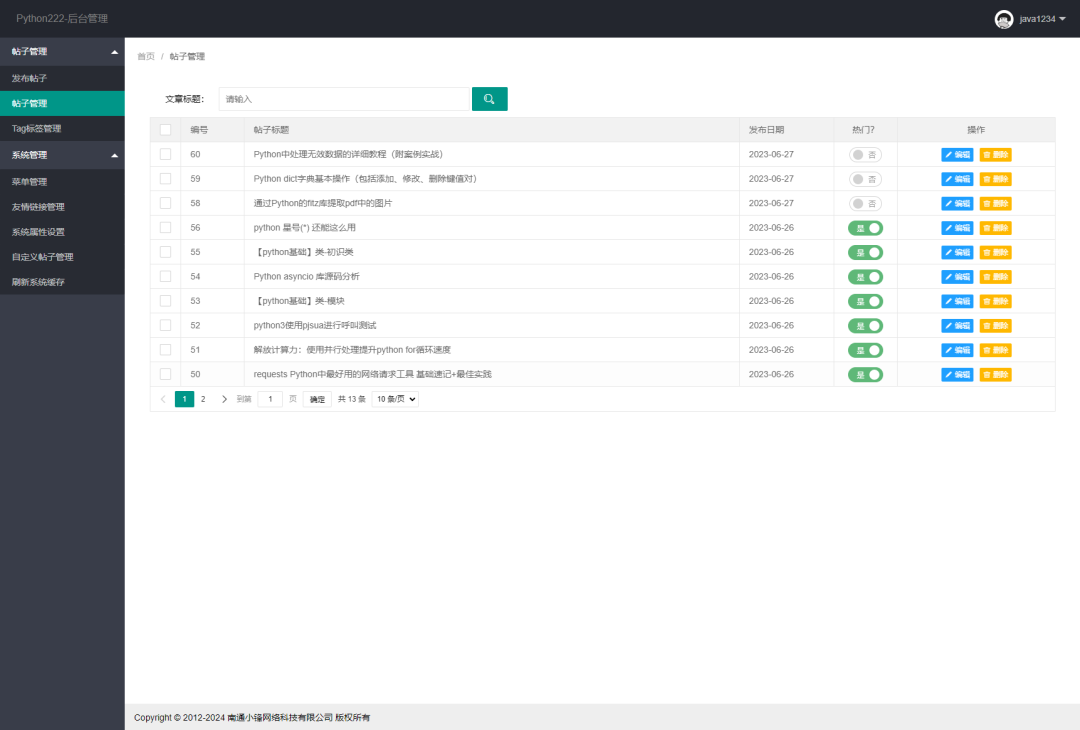Click 编辑 button for post 50
This screenshot has width=1080, height=730.
pyautogui.click(x=956, y=374)
